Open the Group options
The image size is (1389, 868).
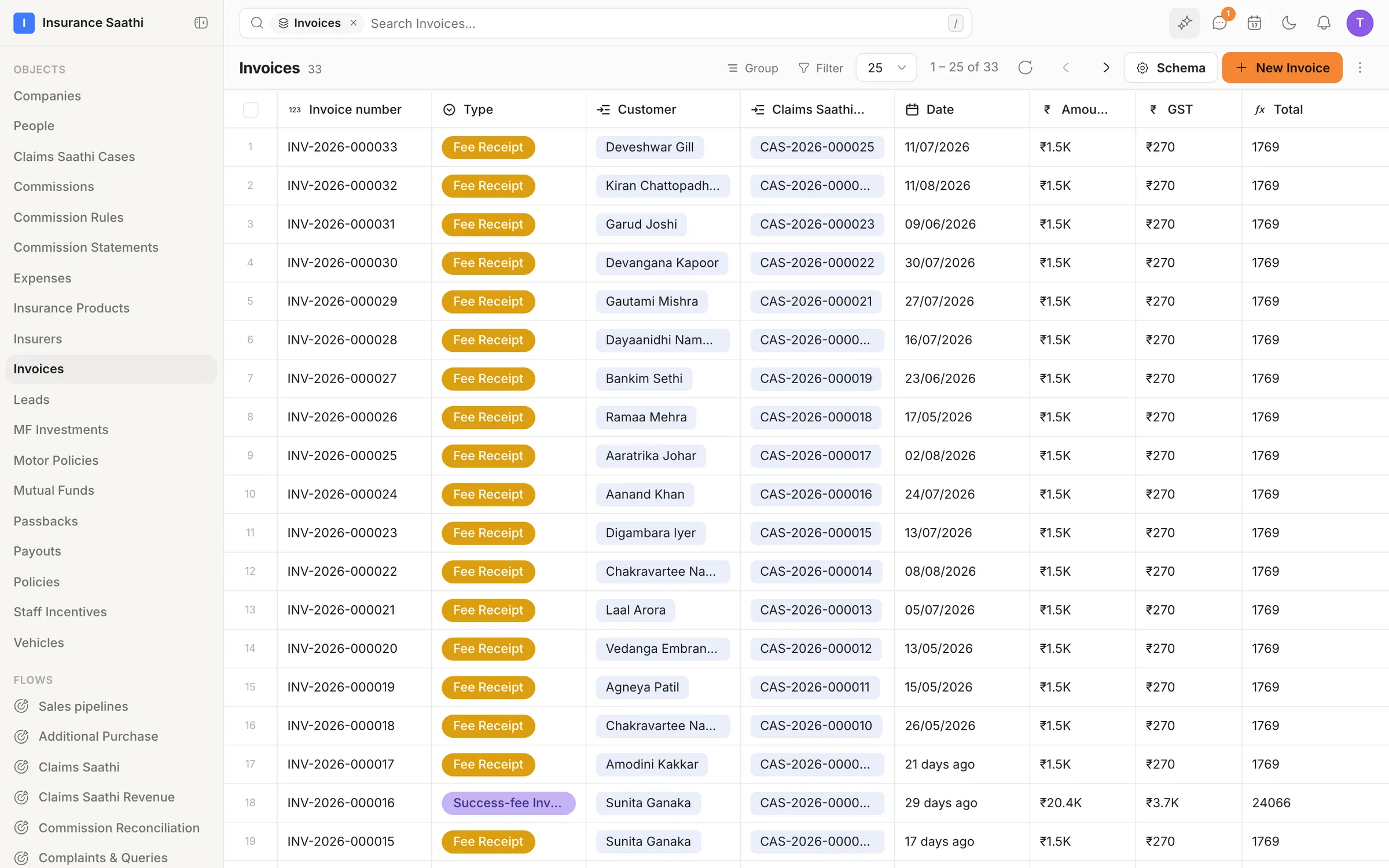752,68
